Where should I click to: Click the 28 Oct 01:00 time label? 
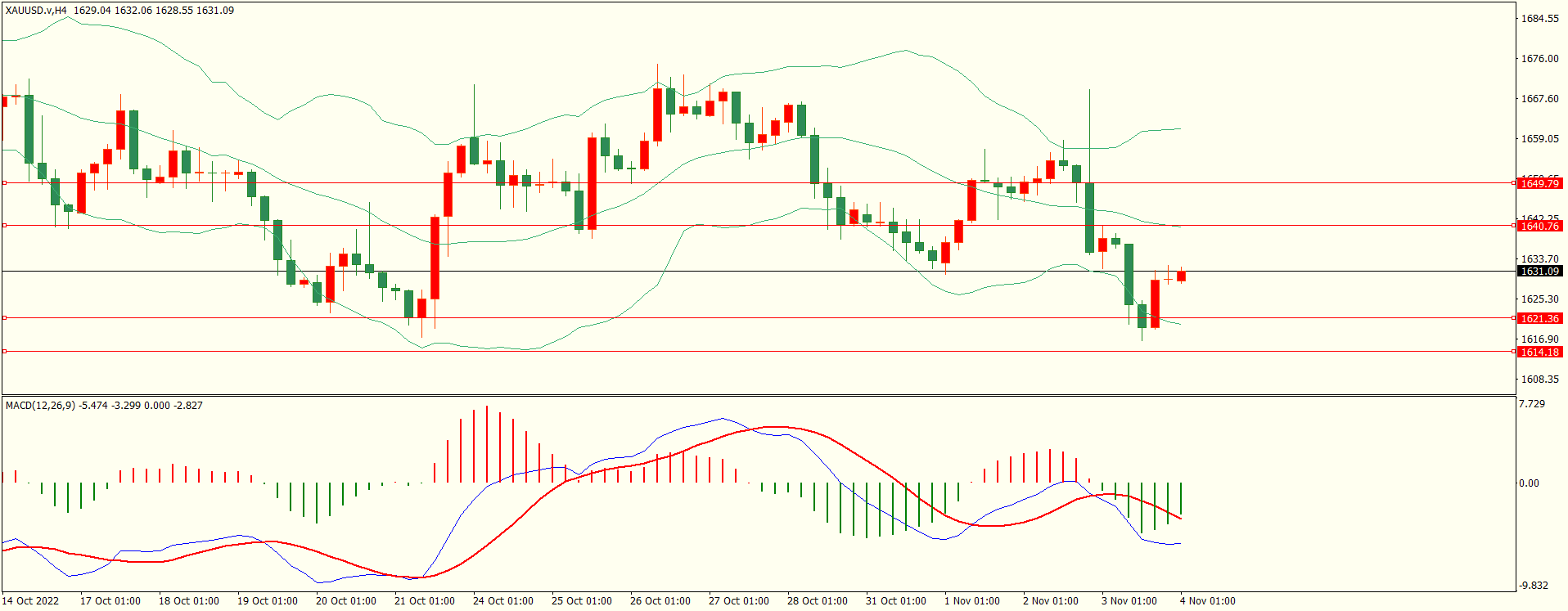(x=818, y=600)
